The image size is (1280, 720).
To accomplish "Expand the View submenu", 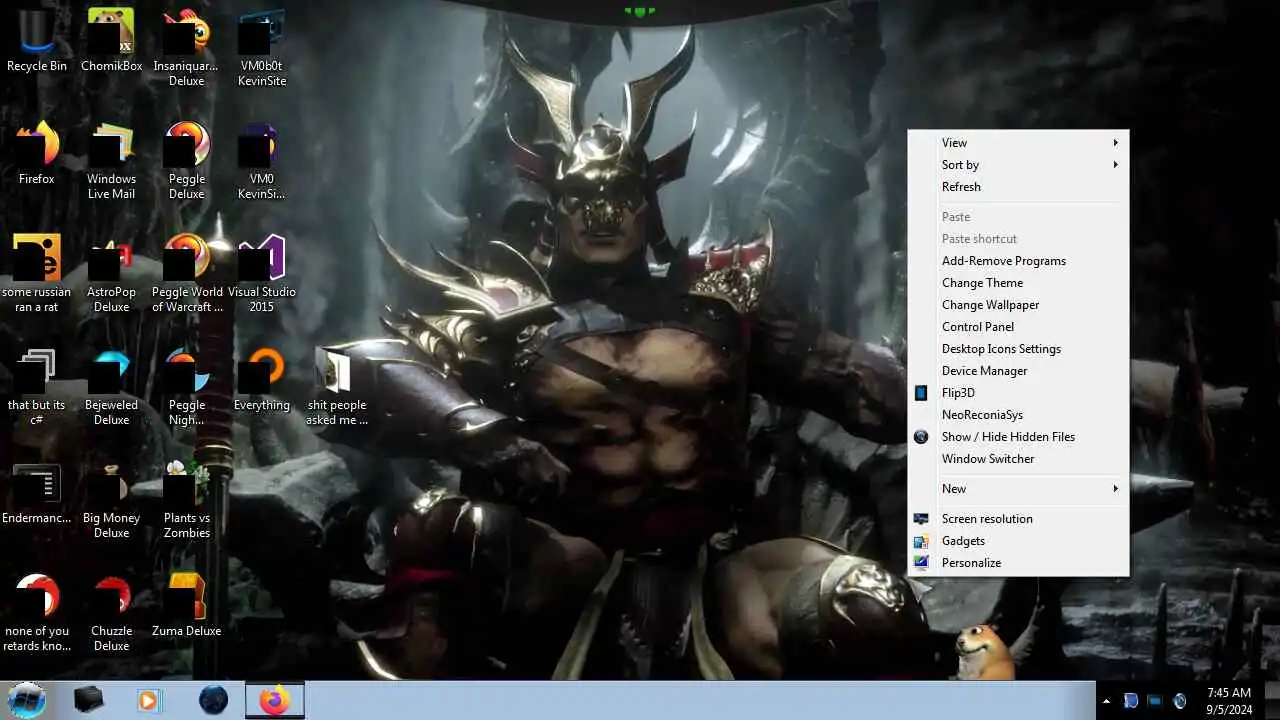I will [1018, 143].
